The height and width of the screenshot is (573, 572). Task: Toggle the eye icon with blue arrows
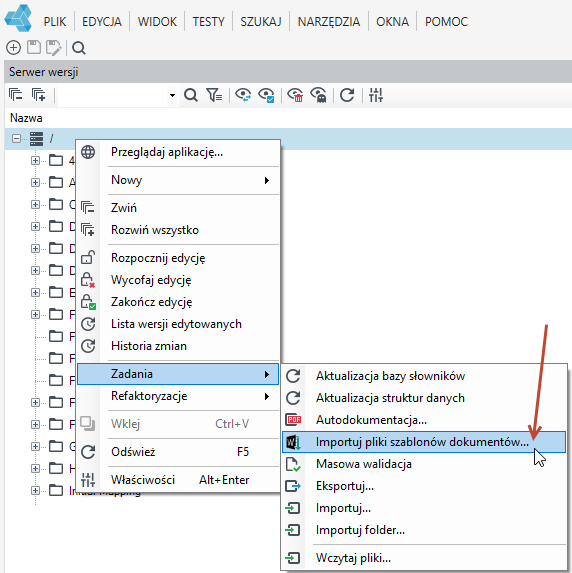[243, 95]
